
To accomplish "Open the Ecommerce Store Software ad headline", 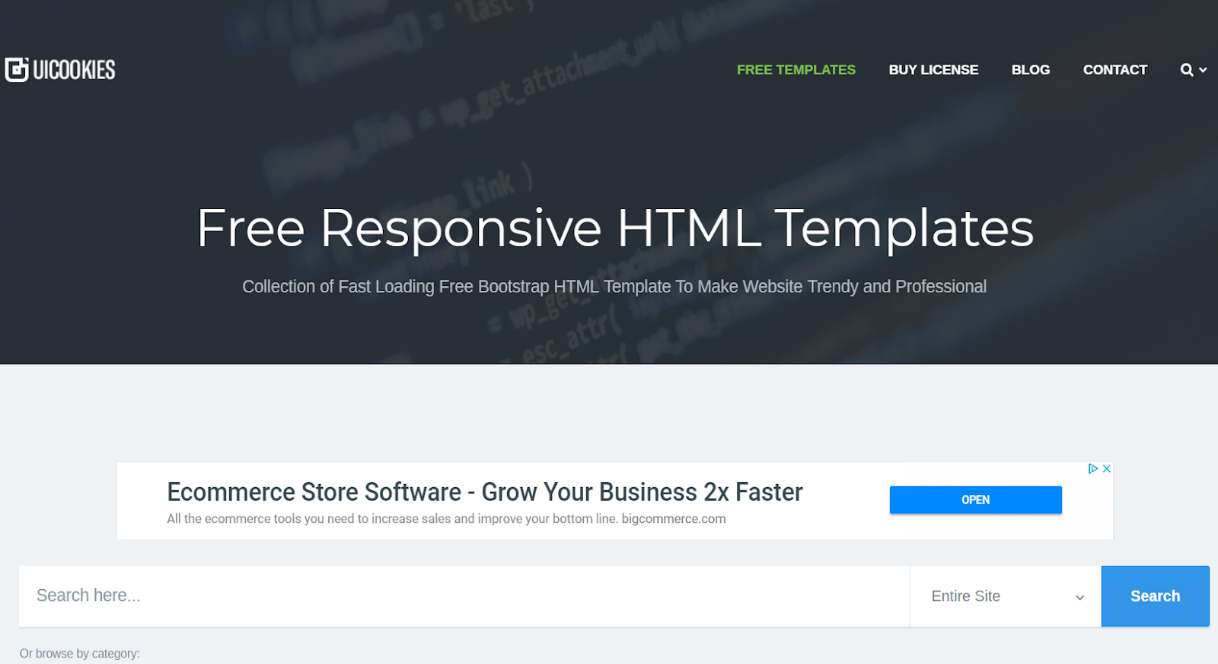I will click(x=485, y=492).
